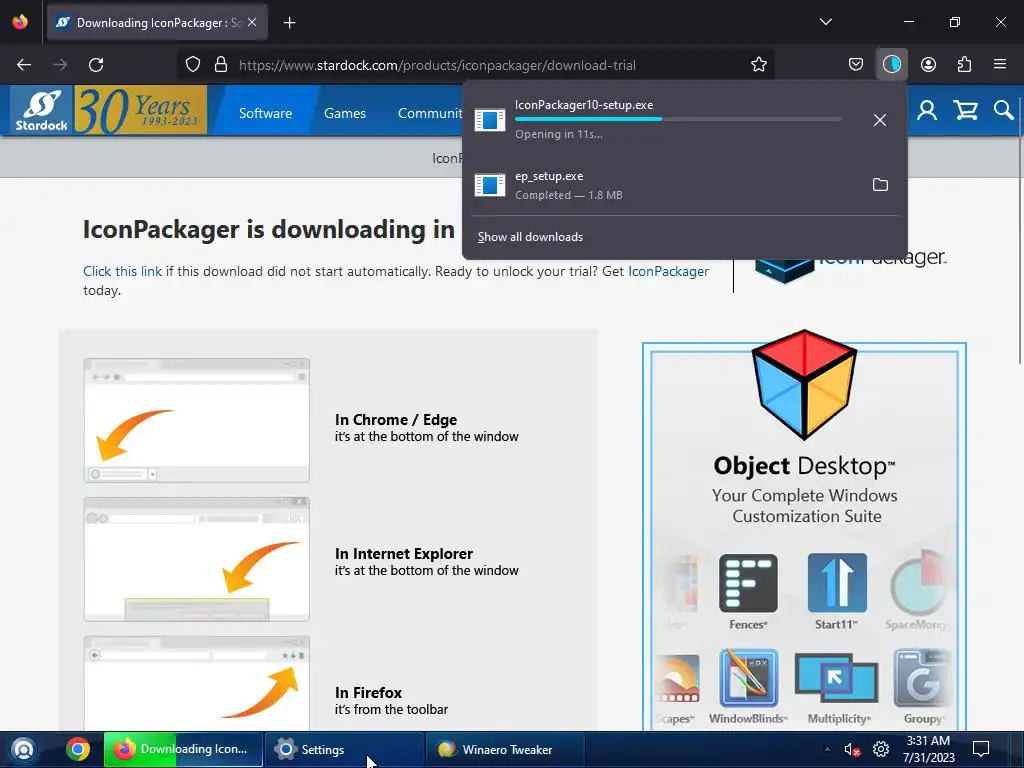Image resolution: width=1024 pixels, height=768 pixels.
Task: Click the Stardock site search magnifier
Action: pos(1003,110)
